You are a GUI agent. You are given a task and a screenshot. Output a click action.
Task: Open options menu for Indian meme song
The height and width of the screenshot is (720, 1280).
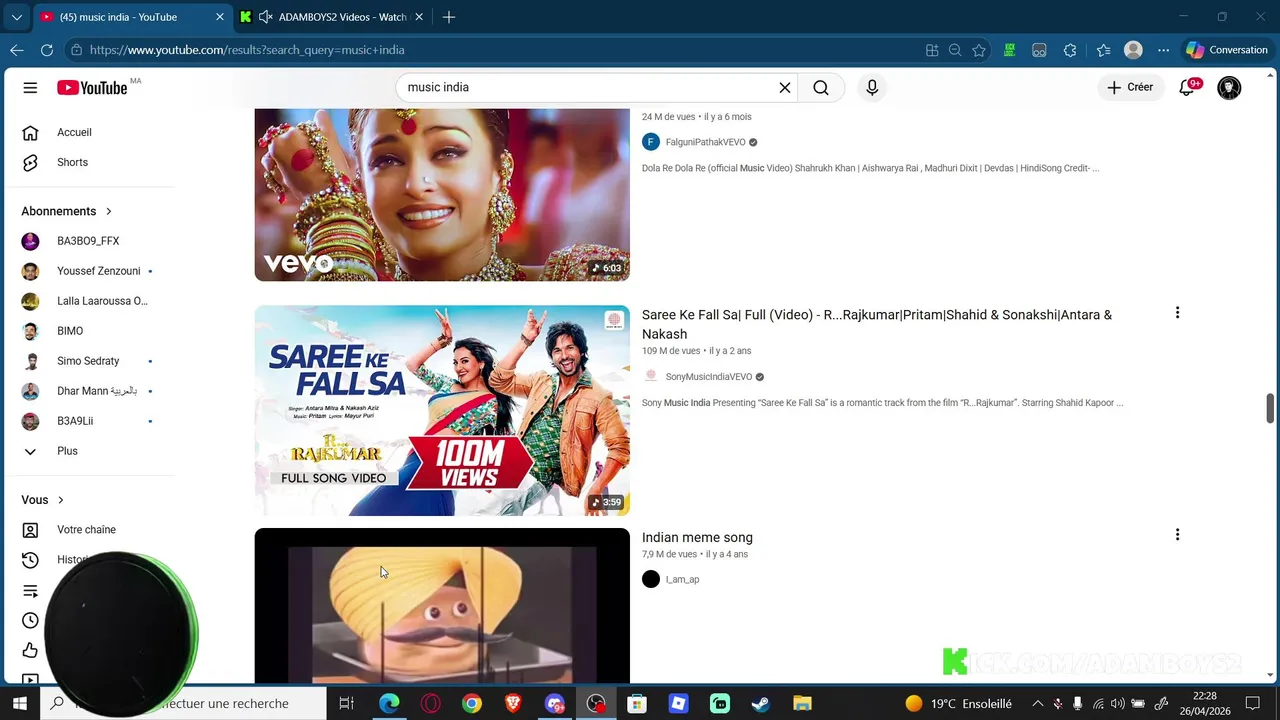1177,535
